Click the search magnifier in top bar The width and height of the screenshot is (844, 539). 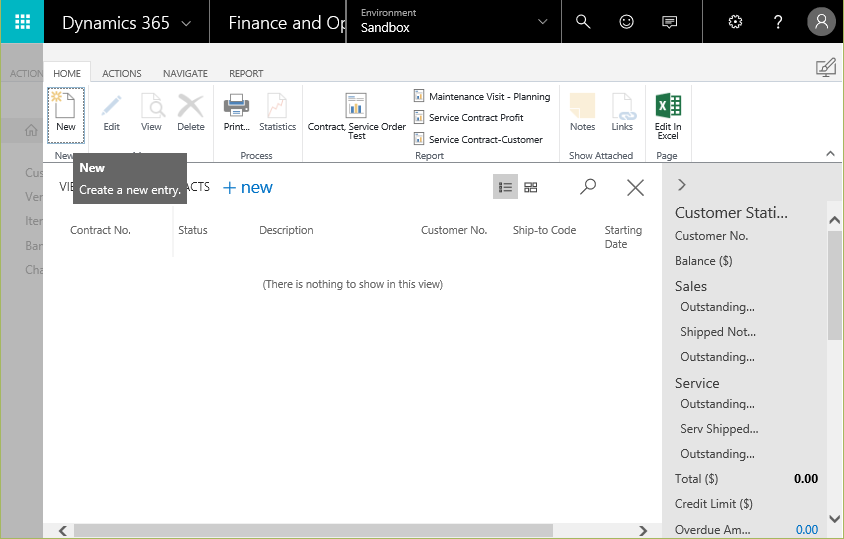click(583, 22)
